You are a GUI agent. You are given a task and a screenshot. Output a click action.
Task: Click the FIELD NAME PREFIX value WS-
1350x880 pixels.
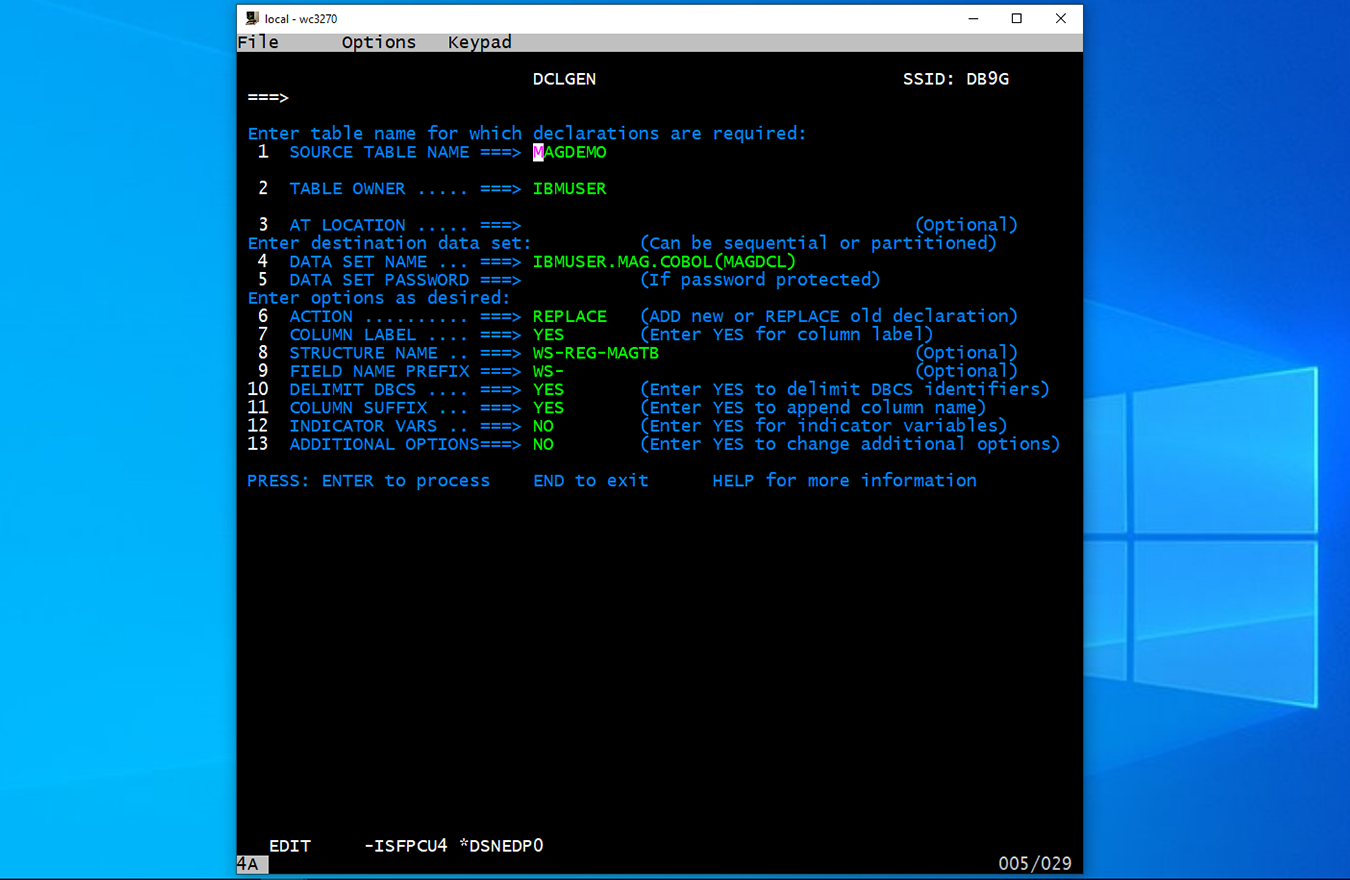[548, 372]
